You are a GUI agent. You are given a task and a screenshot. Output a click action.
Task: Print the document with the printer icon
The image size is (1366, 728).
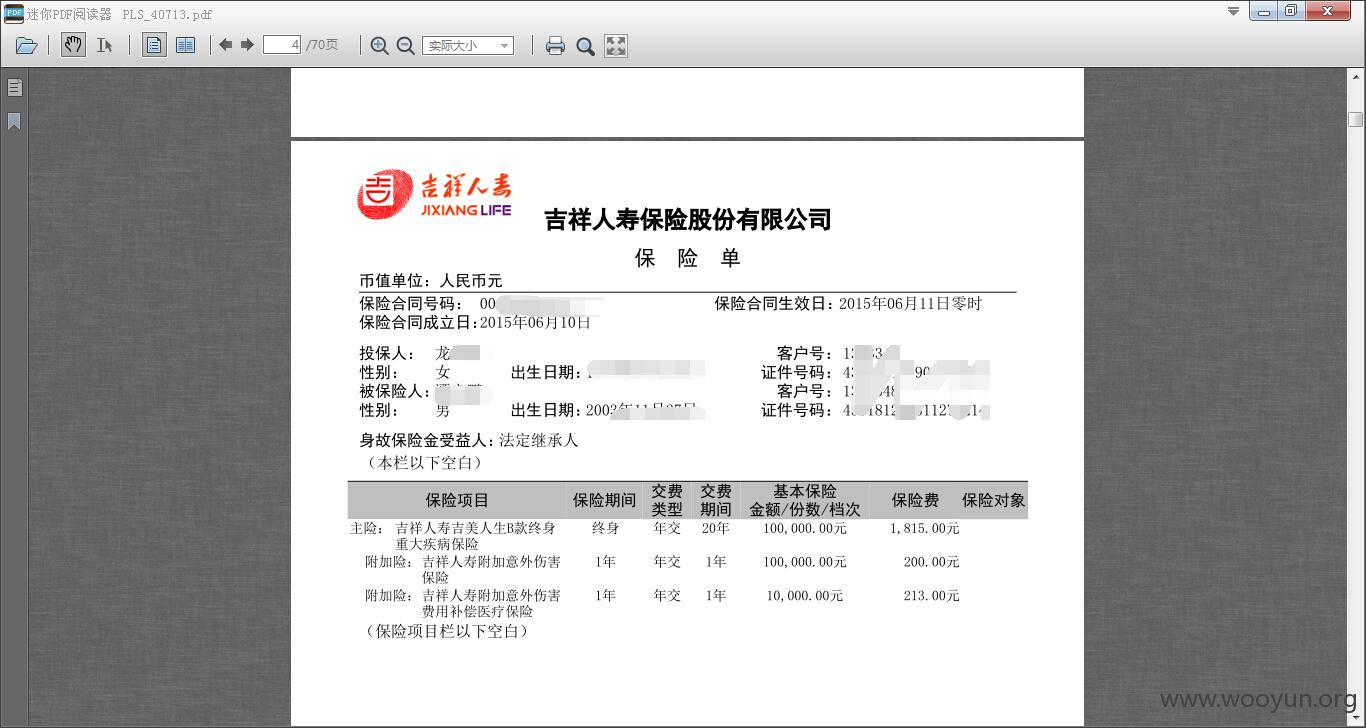[x=555, y=45]
